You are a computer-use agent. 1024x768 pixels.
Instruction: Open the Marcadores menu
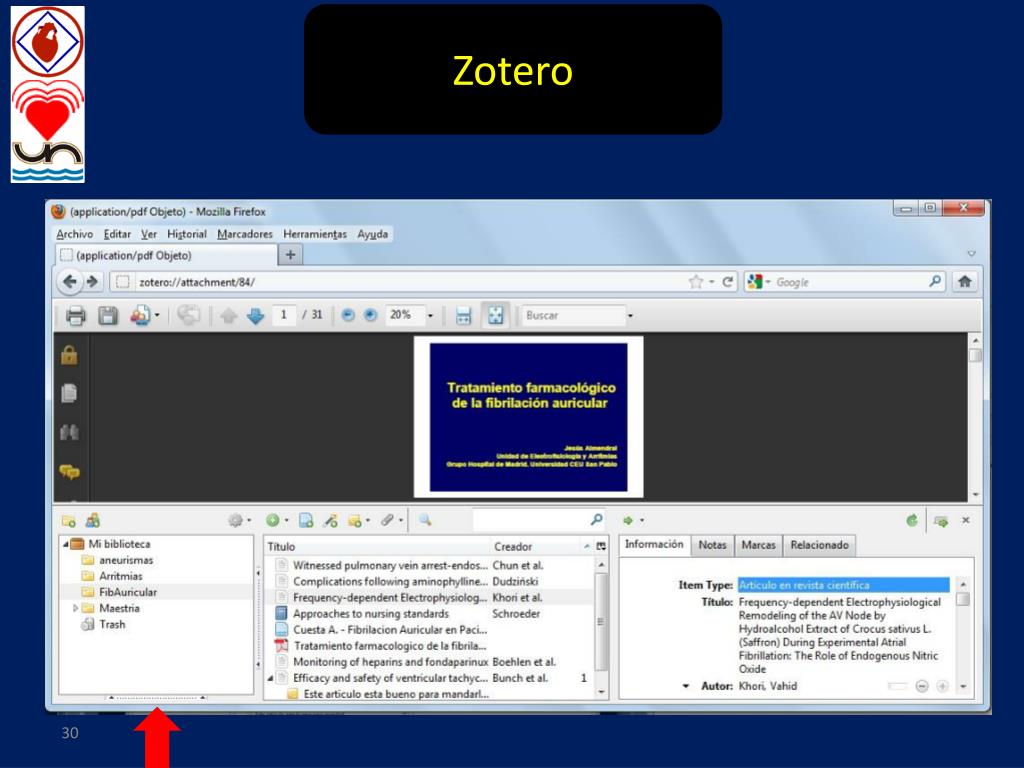click(x=245, y=234)
